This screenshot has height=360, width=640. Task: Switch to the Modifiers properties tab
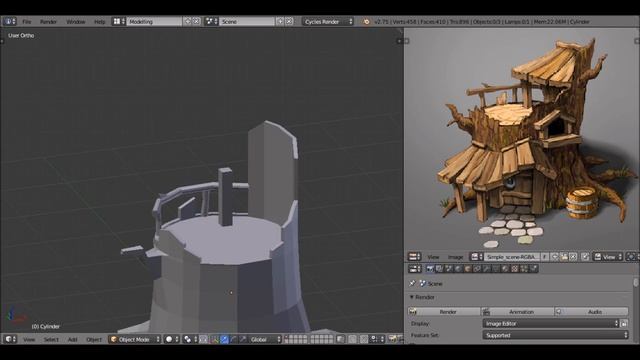coord(487,269)
